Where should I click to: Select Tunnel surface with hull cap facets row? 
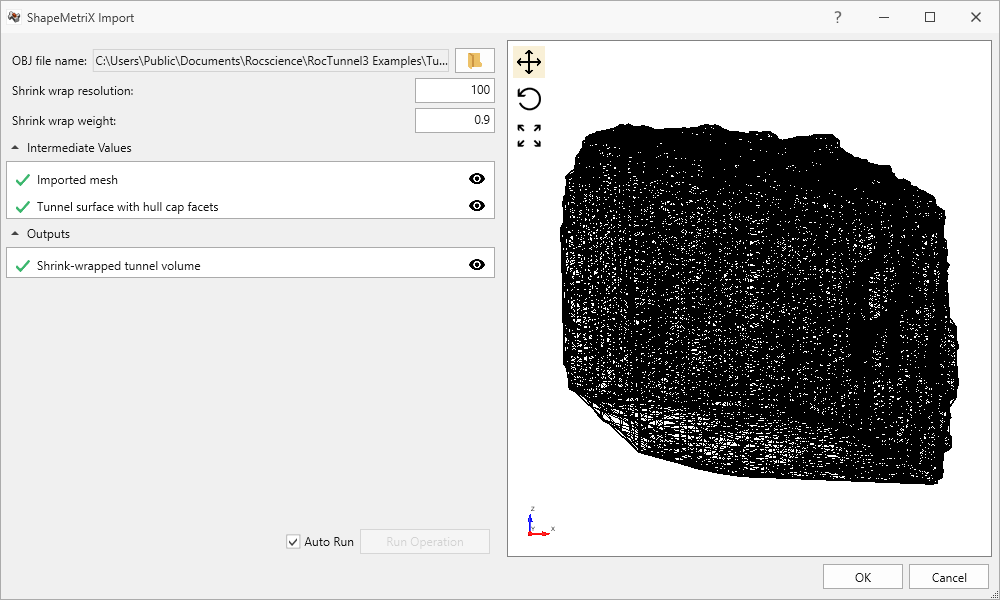pyautogui.click(x=250, y=207)
